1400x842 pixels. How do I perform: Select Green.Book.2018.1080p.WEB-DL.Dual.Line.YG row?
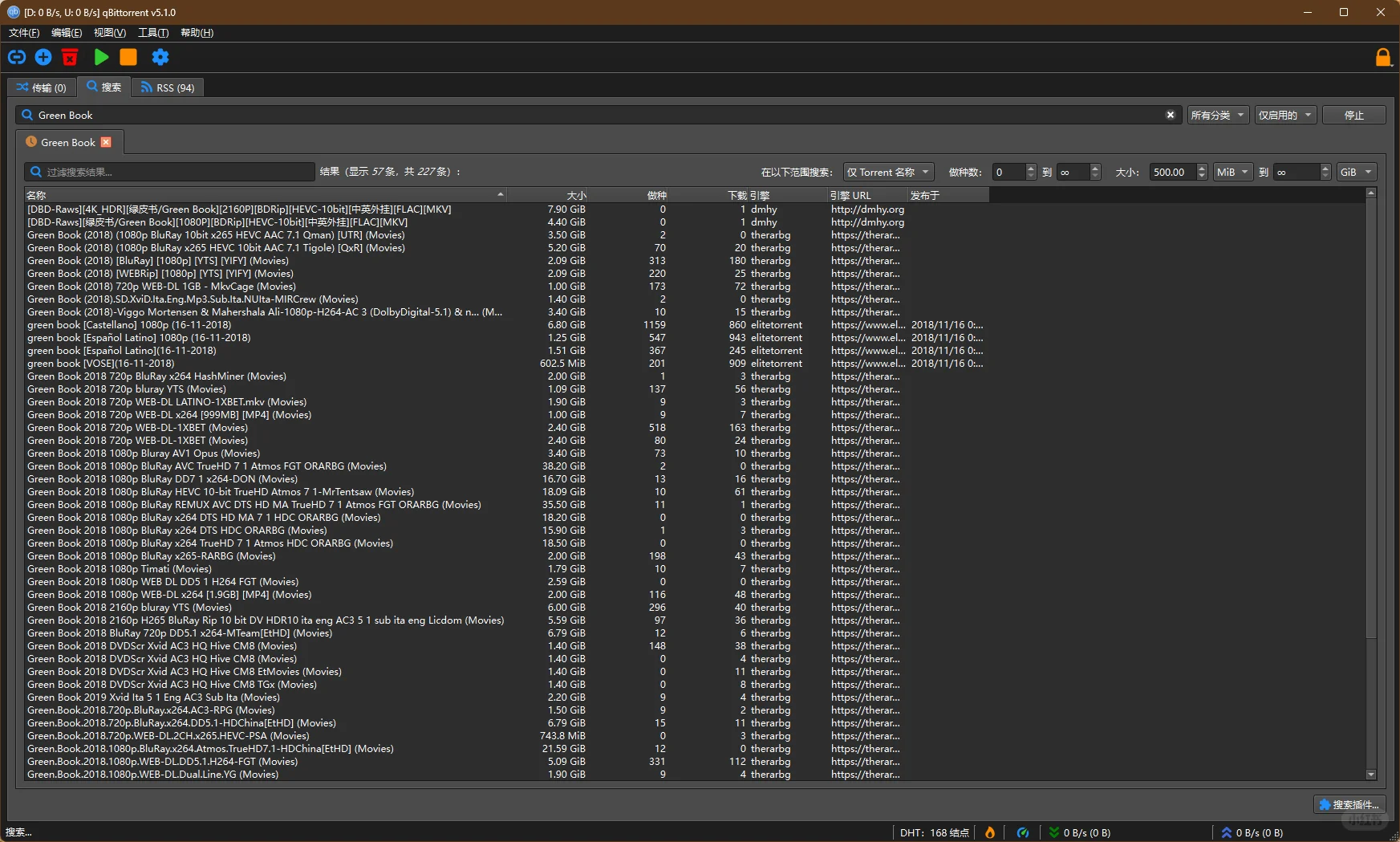click(x=506, y=775)
